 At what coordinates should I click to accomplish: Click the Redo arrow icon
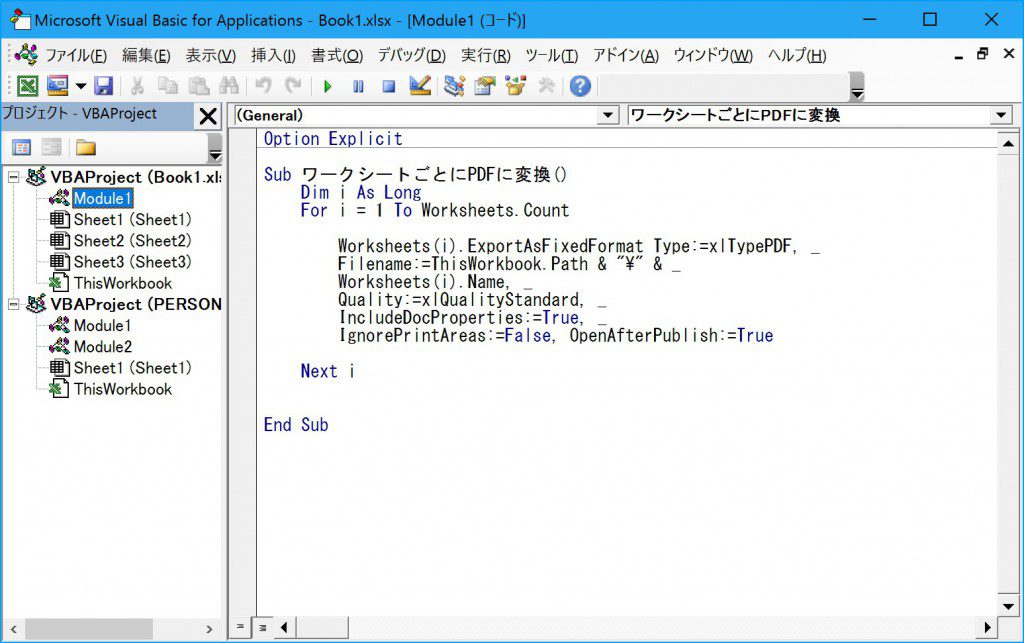[293, 86]
